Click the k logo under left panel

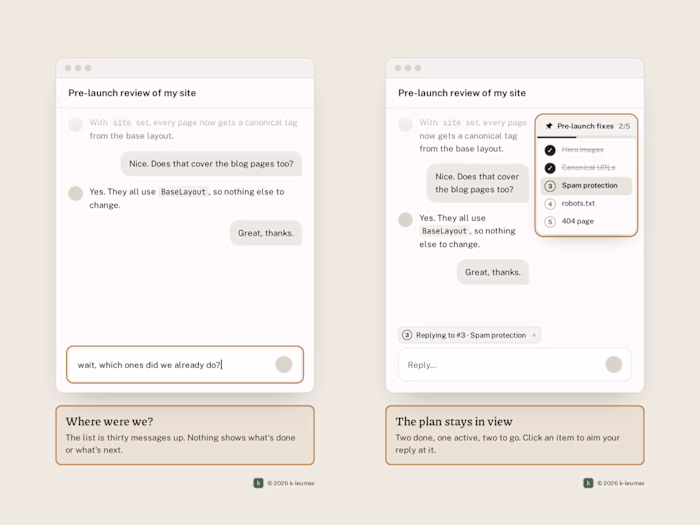pyautogui.click(x=258, y=483)
